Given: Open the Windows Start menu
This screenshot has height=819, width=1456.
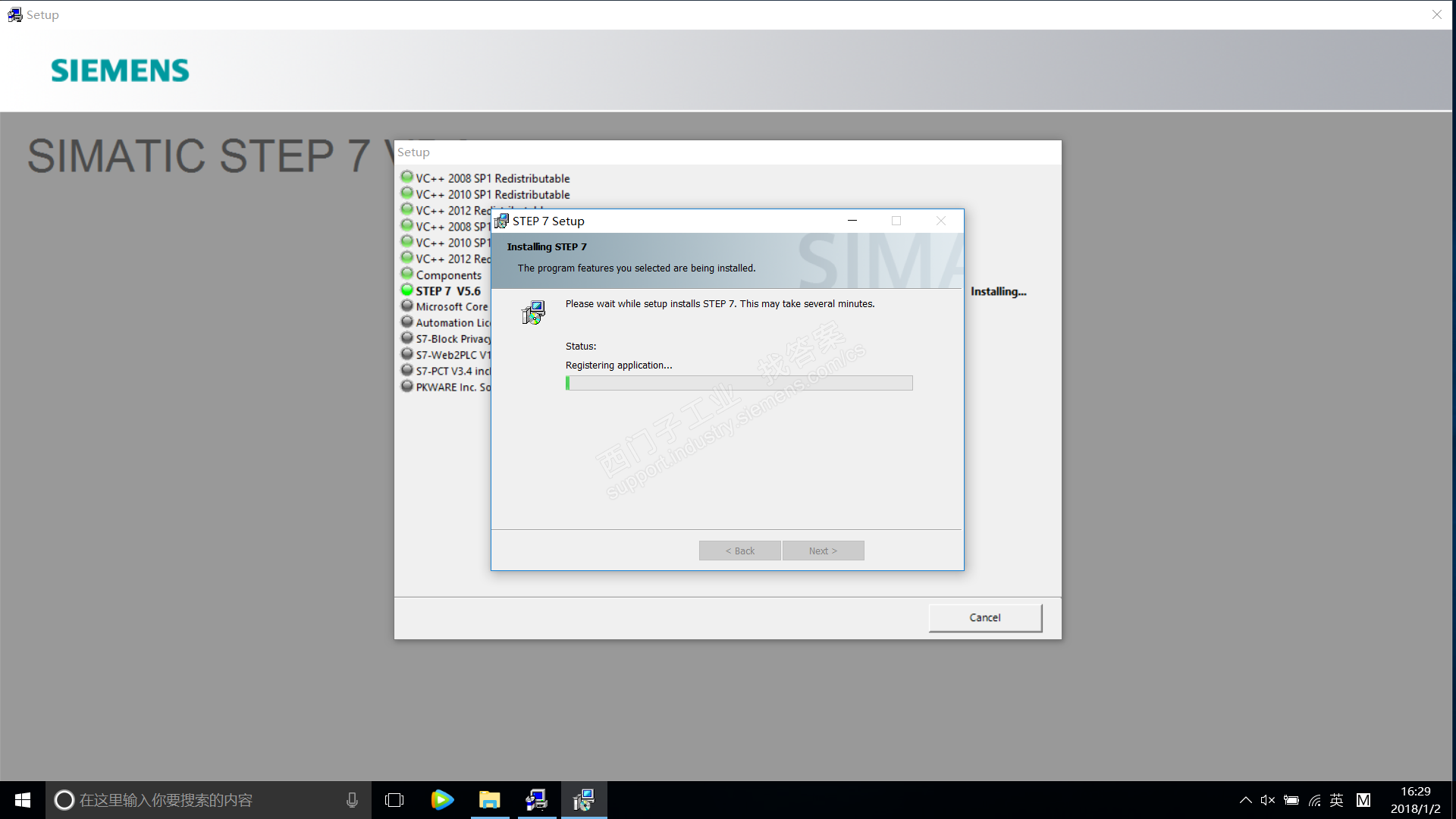Looking at the screenshot, I should tap(23, 800).
